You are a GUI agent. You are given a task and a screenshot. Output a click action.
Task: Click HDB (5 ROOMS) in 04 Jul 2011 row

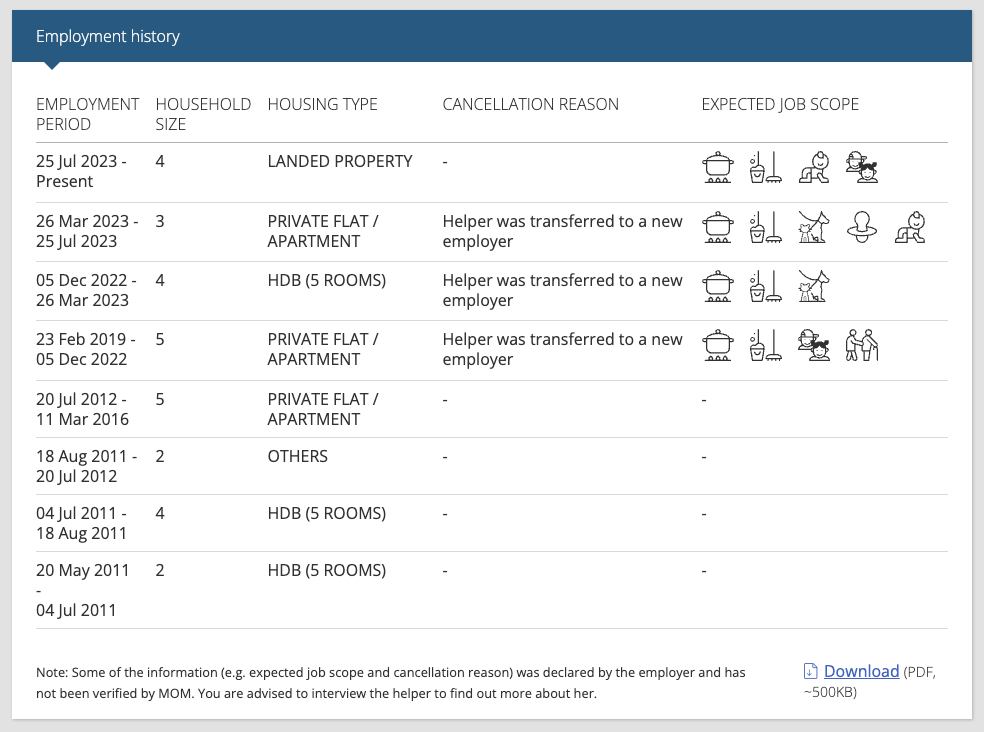(x=326, y=514)
